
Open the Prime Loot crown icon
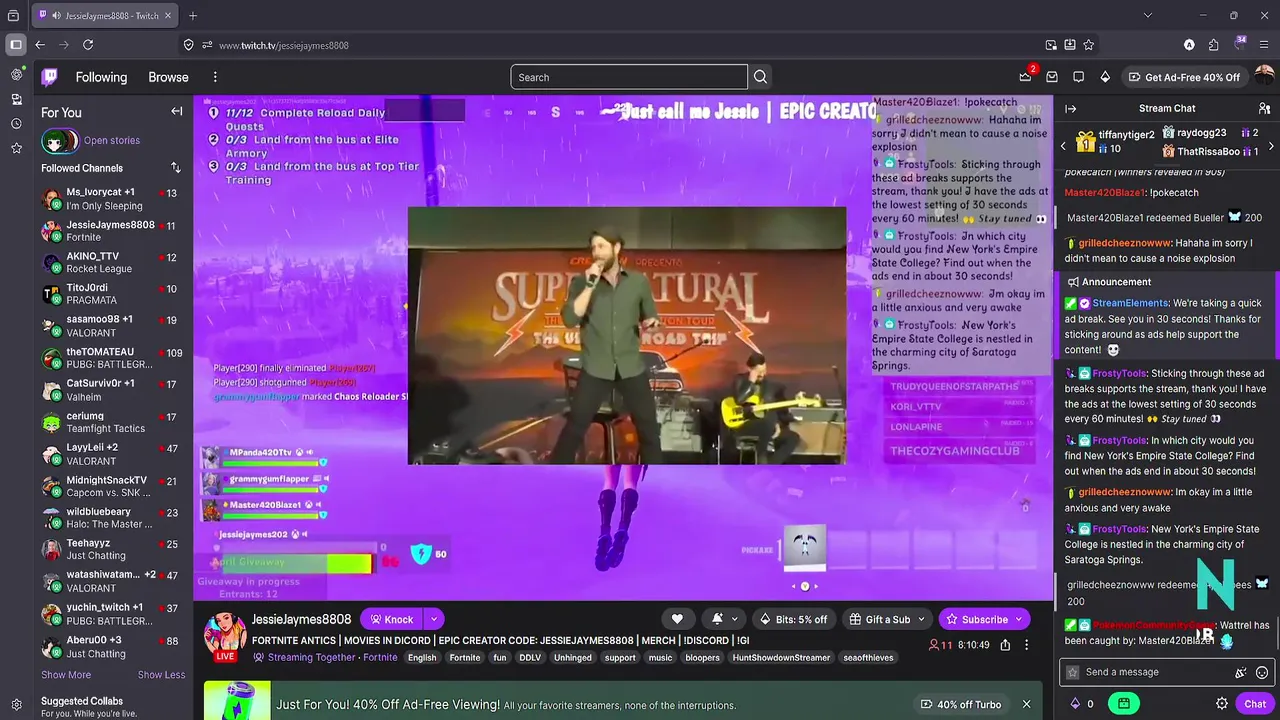pos(1025,77)
